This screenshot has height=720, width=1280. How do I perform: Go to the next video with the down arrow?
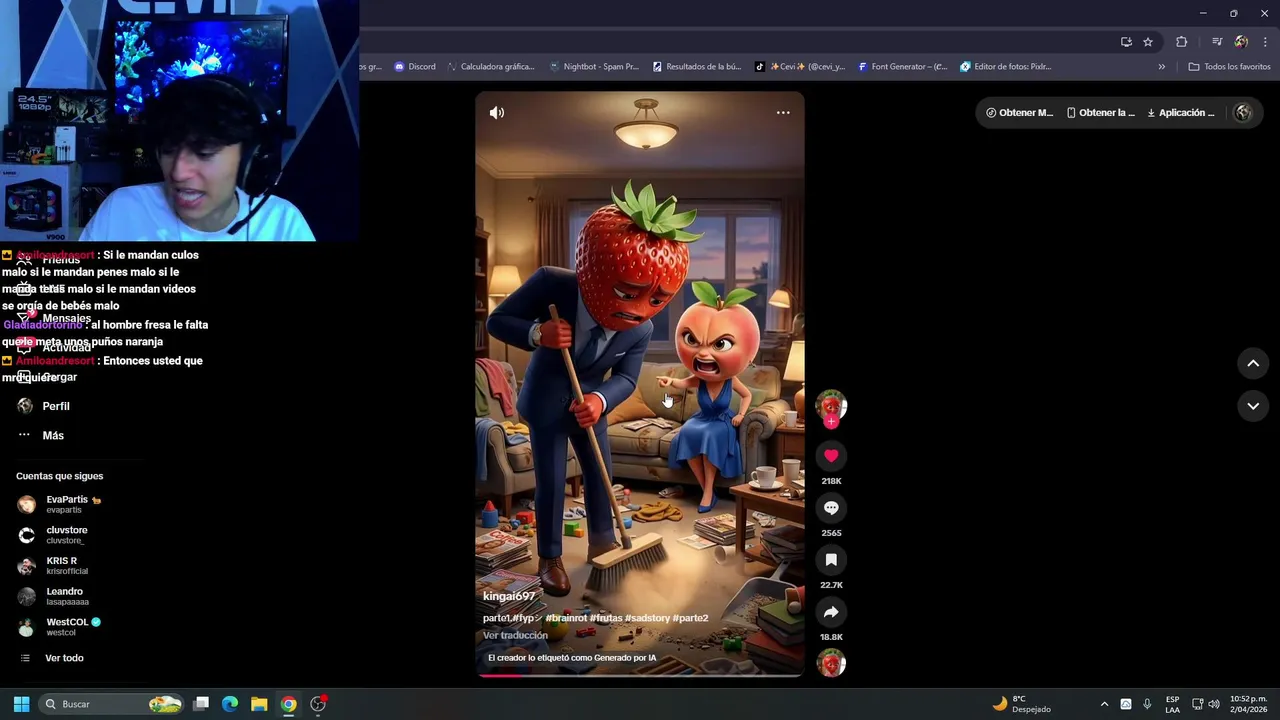click(1253, 406)
